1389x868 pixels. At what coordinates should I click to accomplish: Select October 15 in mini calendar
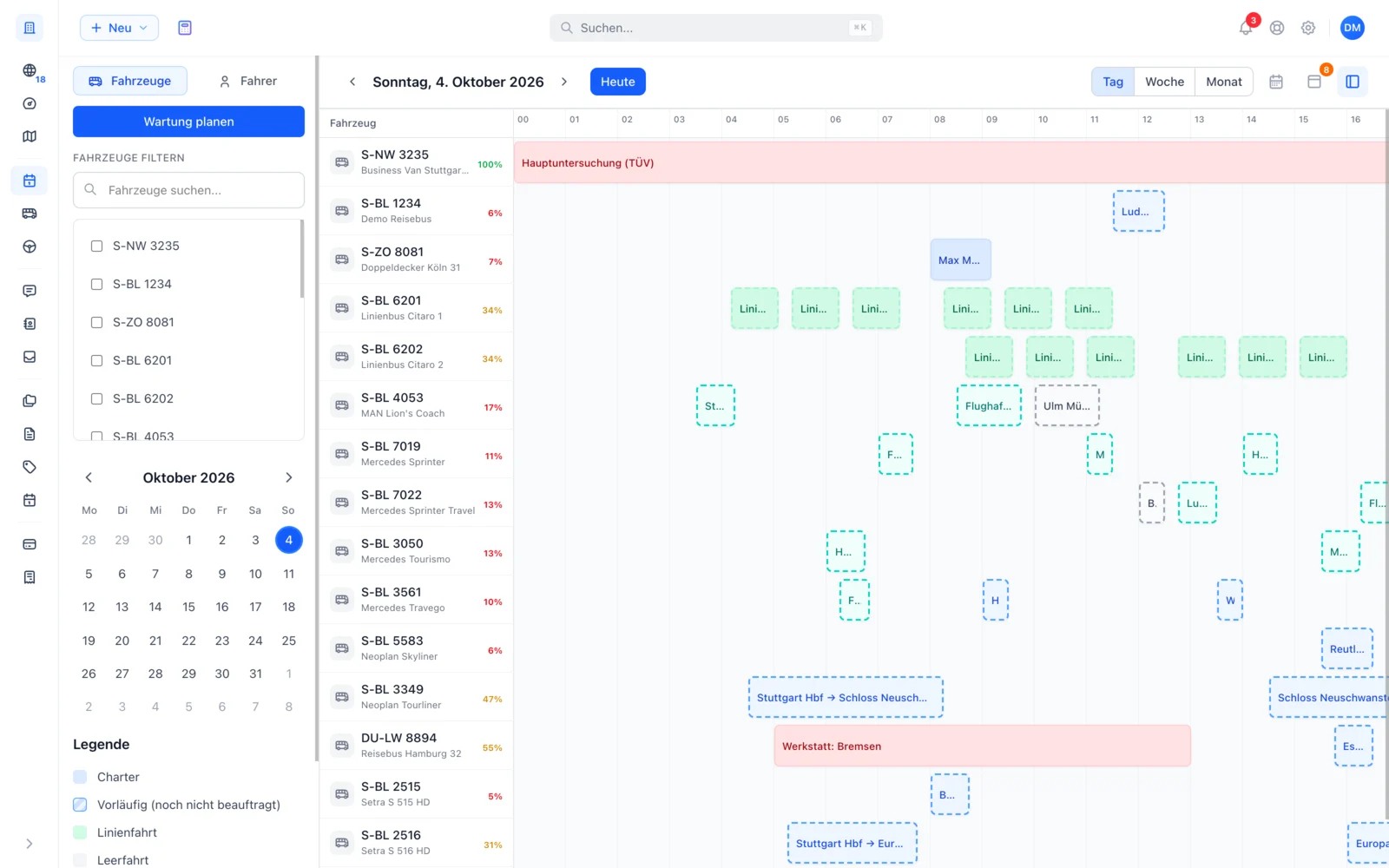tap(188, 607)
